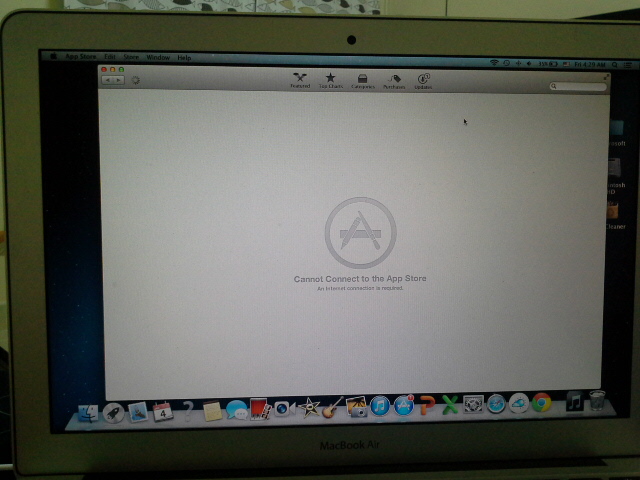This screenshot has height=480, width=640.
Task: Click the volume icon in menu bar
Action: point(529,64)
